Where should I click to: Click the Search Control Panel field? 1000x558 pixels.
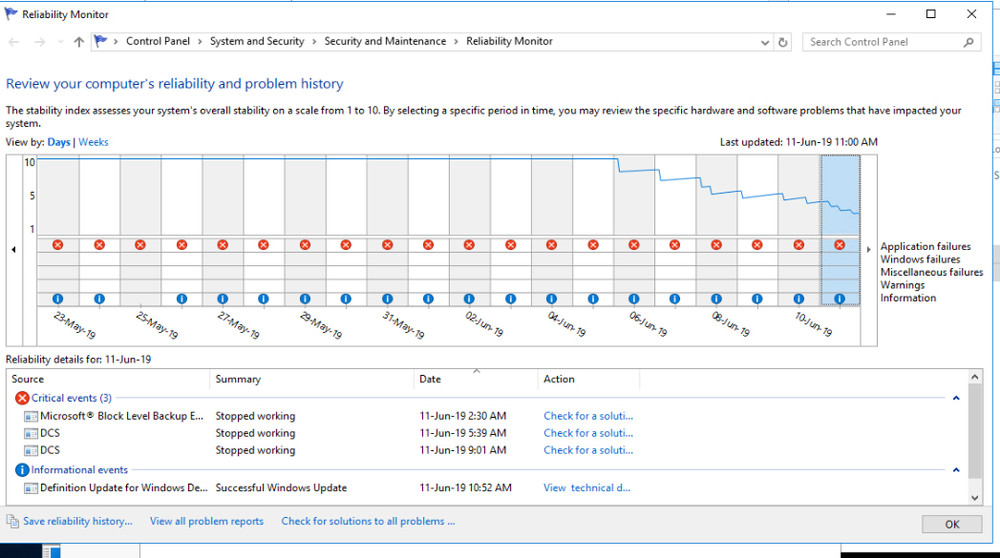pyautogui.click(x=880, y=42)
